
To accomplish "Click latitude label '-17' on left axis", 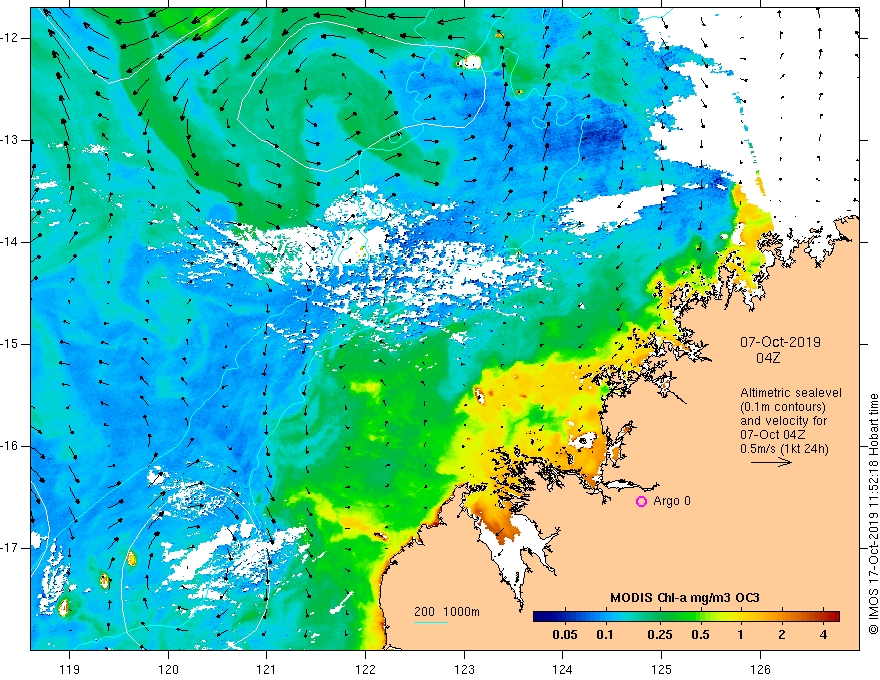I will 10,548.
